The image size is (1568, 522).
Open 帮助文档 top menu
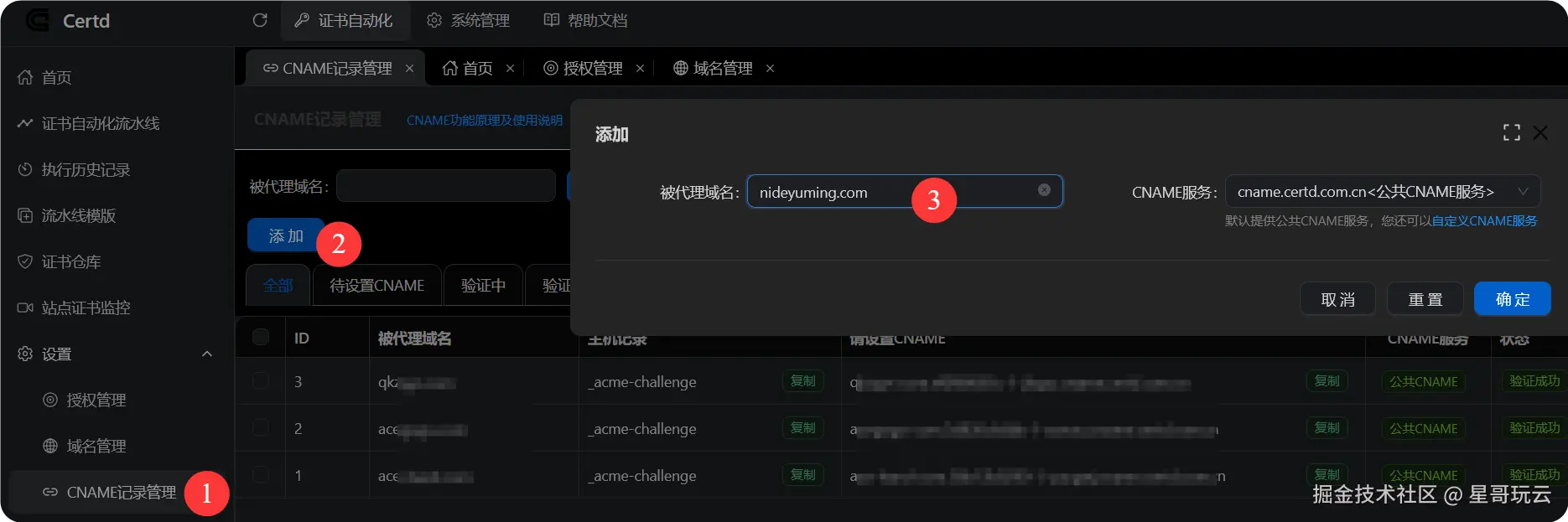585,20
